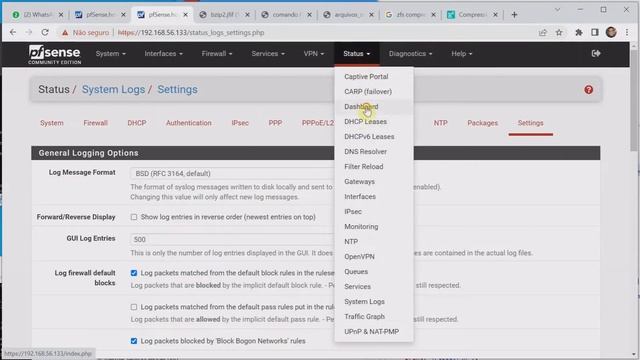
Task: Enable reverse order log entries checkbox
Action: [x=134, y=217]
